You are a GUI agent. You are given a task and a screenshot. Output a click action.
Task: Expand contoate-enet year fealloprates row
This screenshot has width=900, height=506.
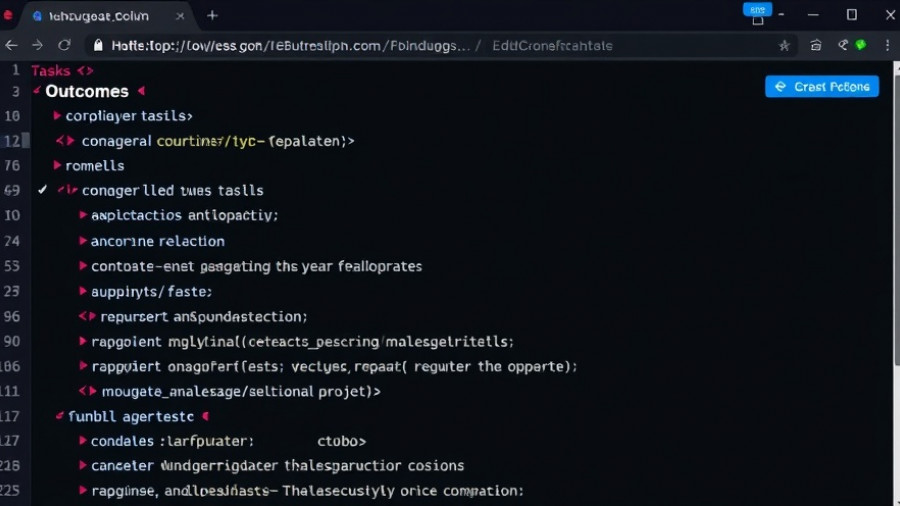pyautogui.click(x=83, y=266)
